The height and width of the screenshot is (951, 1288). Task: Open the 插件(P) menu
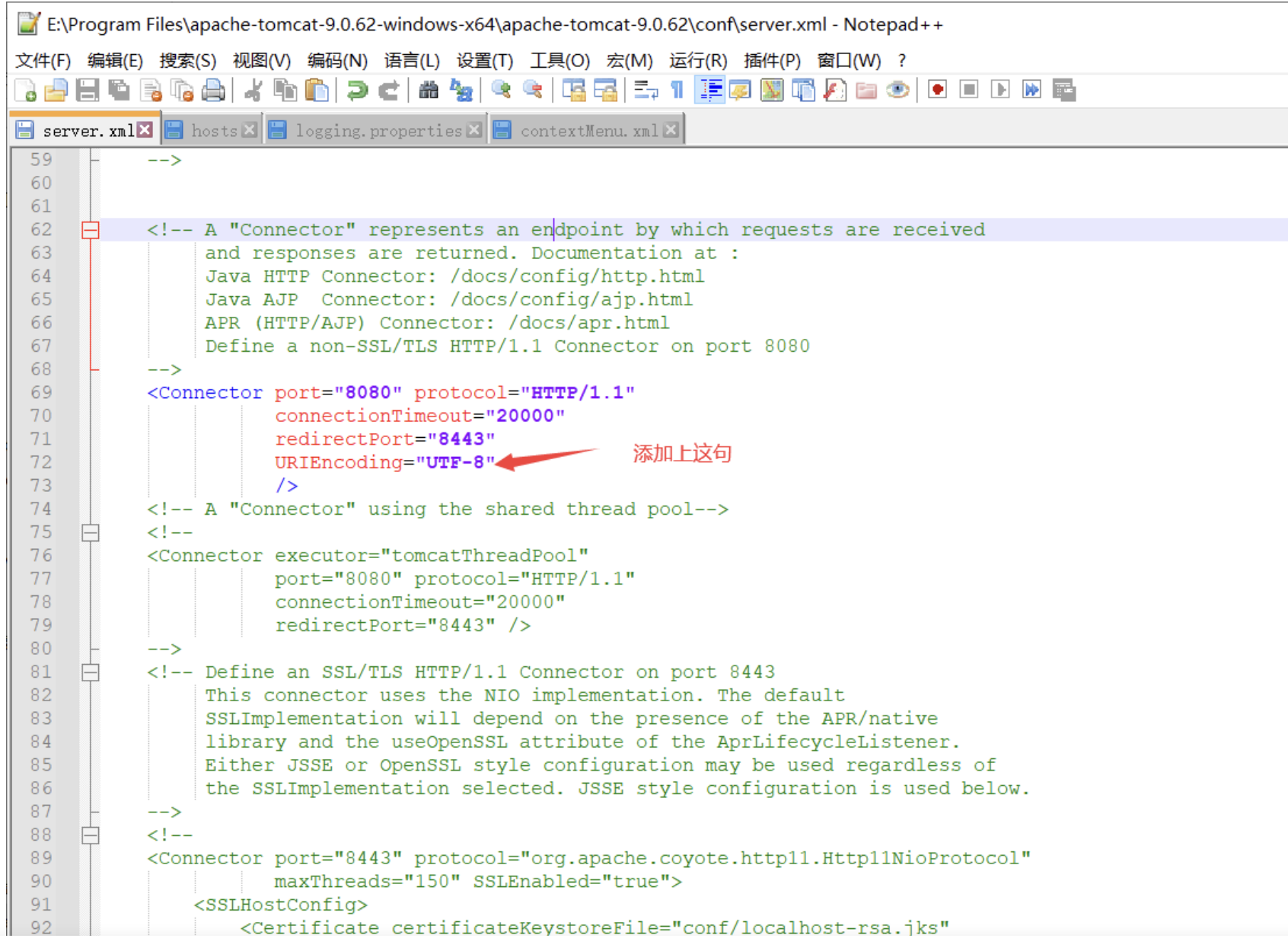771,60
